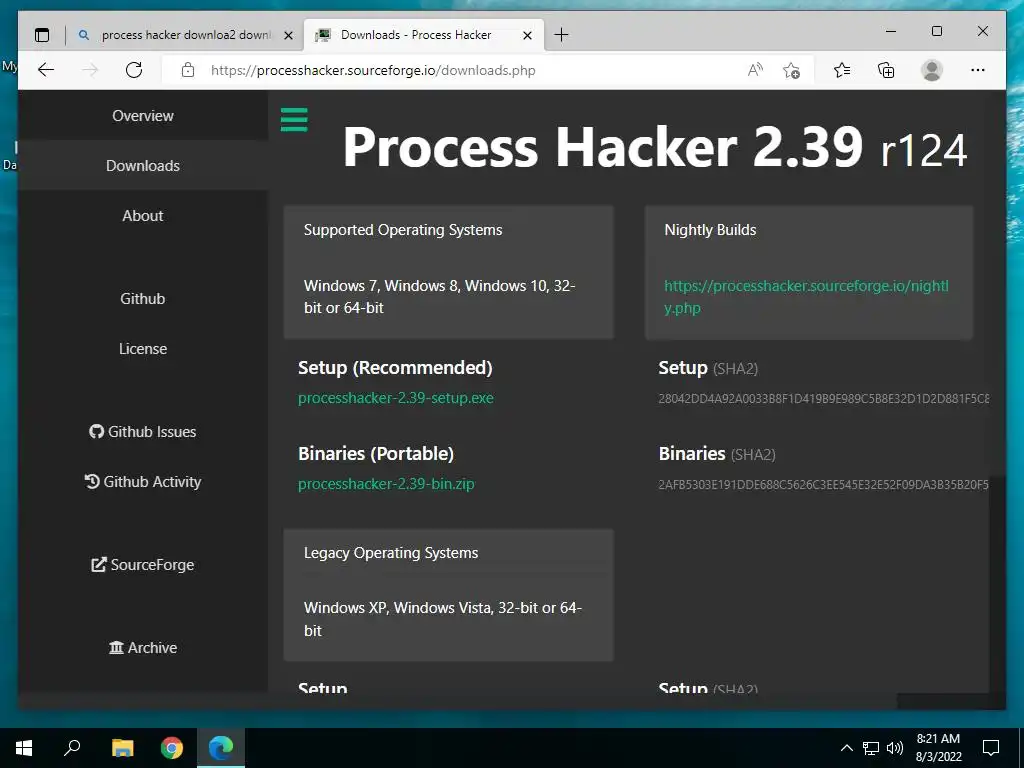Close the Downloads - Process Hacker tab

528,35
